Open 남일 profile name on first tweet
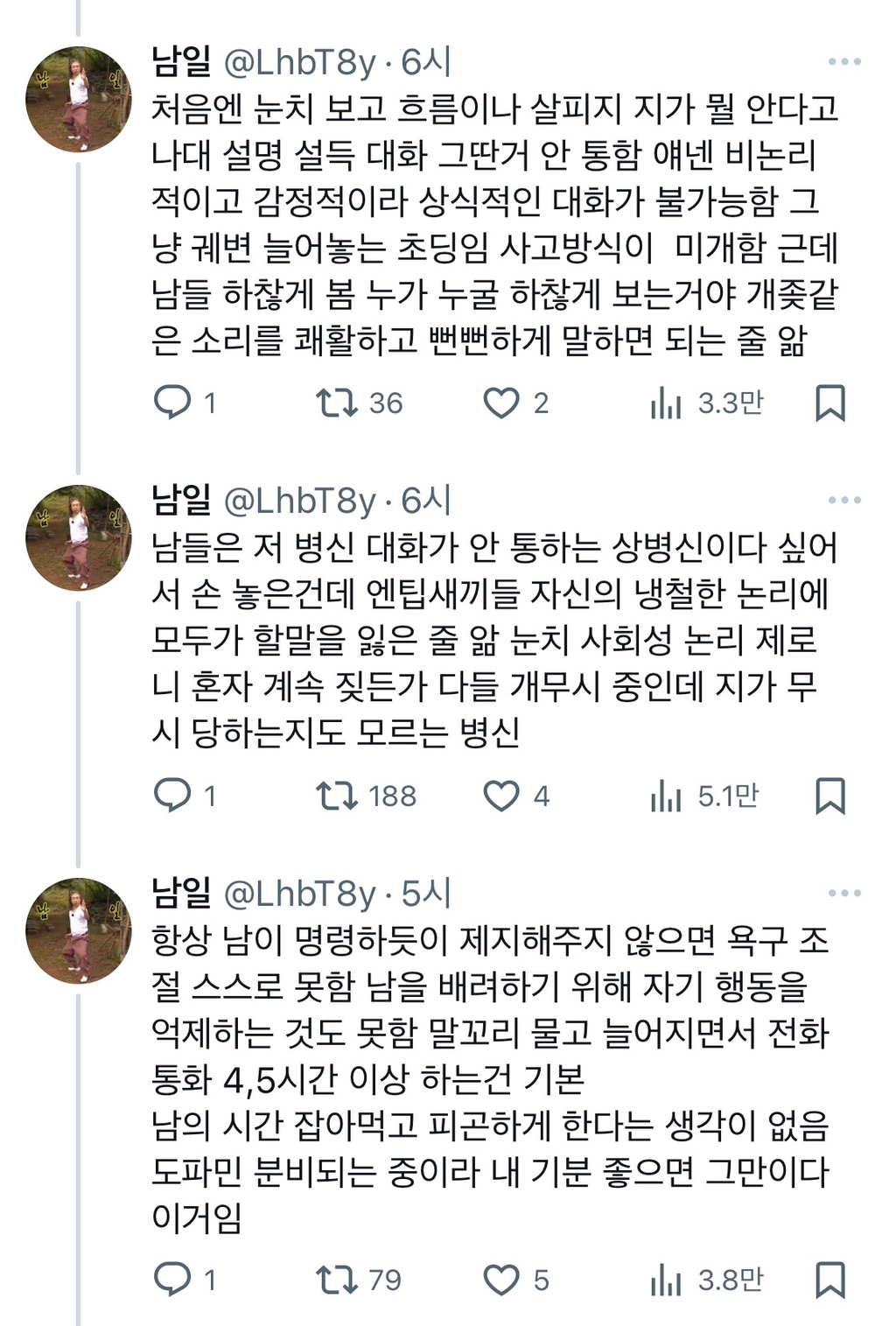This screenshot has width=896, height=1326. click(x=182, y=62)
